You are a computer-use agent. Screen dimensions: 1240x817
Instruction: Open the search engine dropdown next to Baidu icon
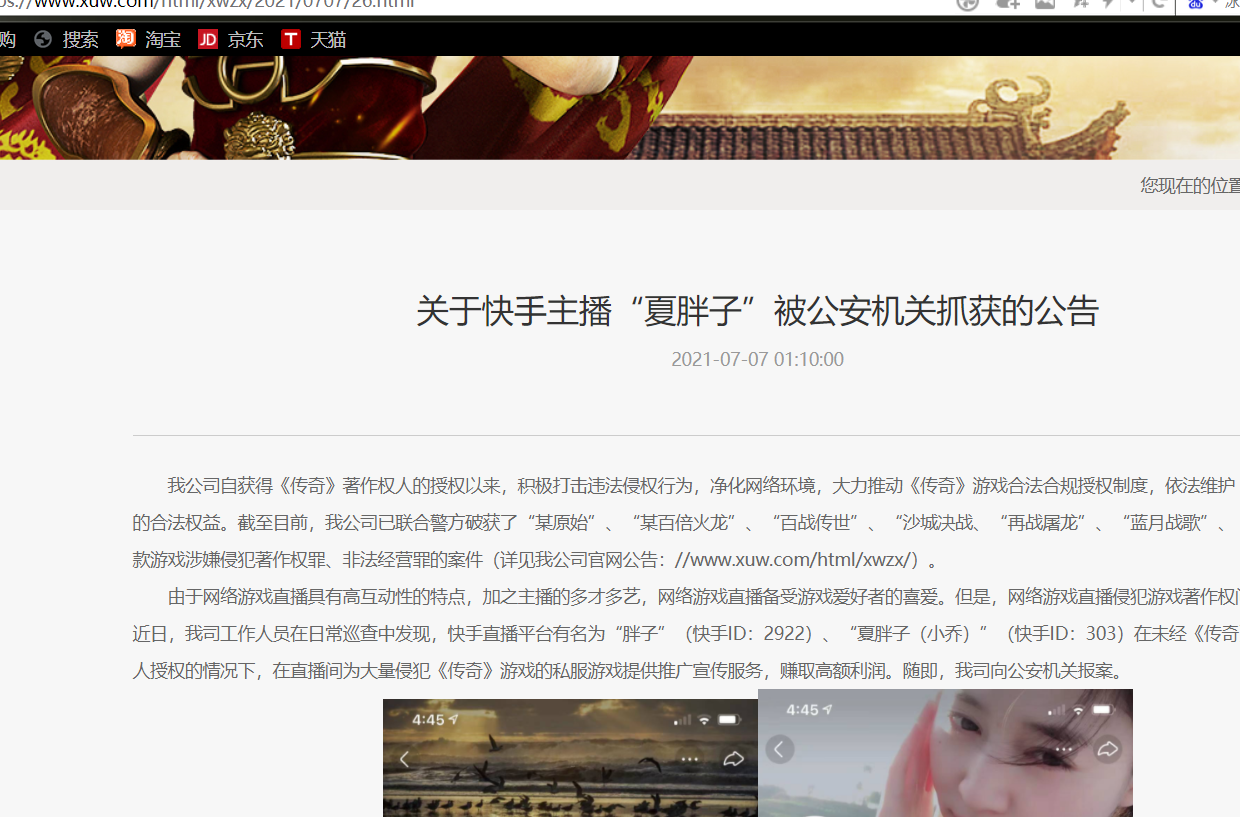1217,4
